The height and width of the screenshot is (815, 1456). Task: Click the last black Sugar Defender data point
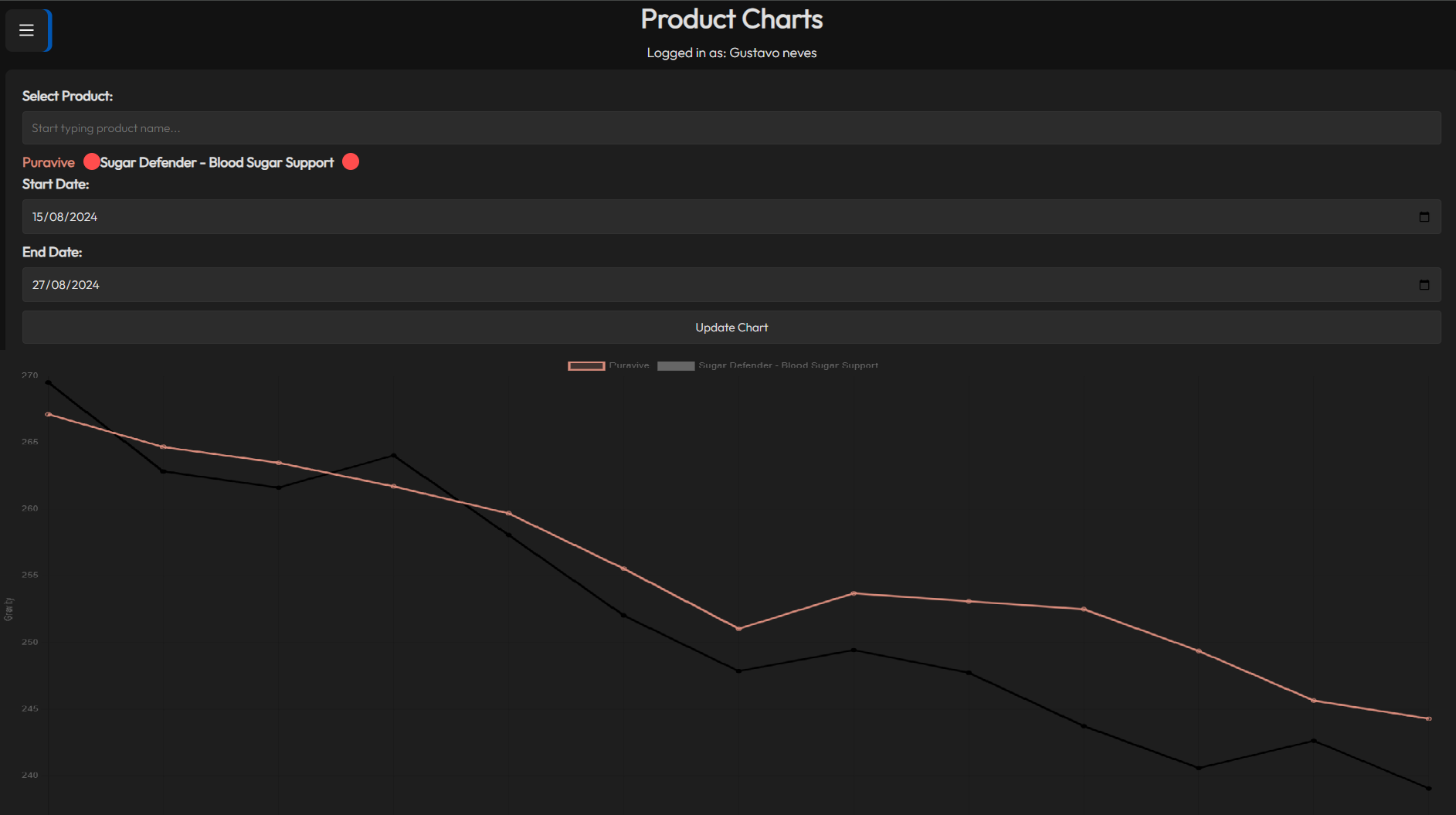coord(1429,789)
